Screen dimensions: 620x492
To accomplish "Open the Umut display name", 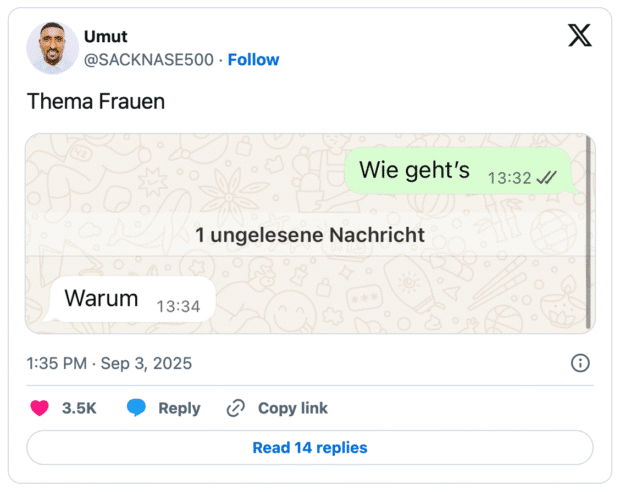I will [x=105, y=37].
